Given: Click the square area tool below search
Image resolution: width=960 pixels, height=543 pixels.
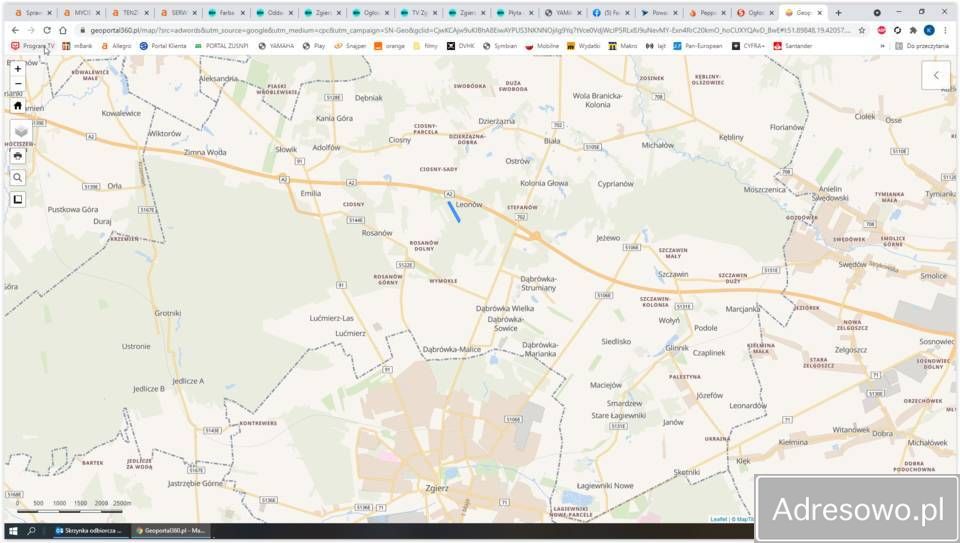Looking at the screenshot, I should click(18, 199).
